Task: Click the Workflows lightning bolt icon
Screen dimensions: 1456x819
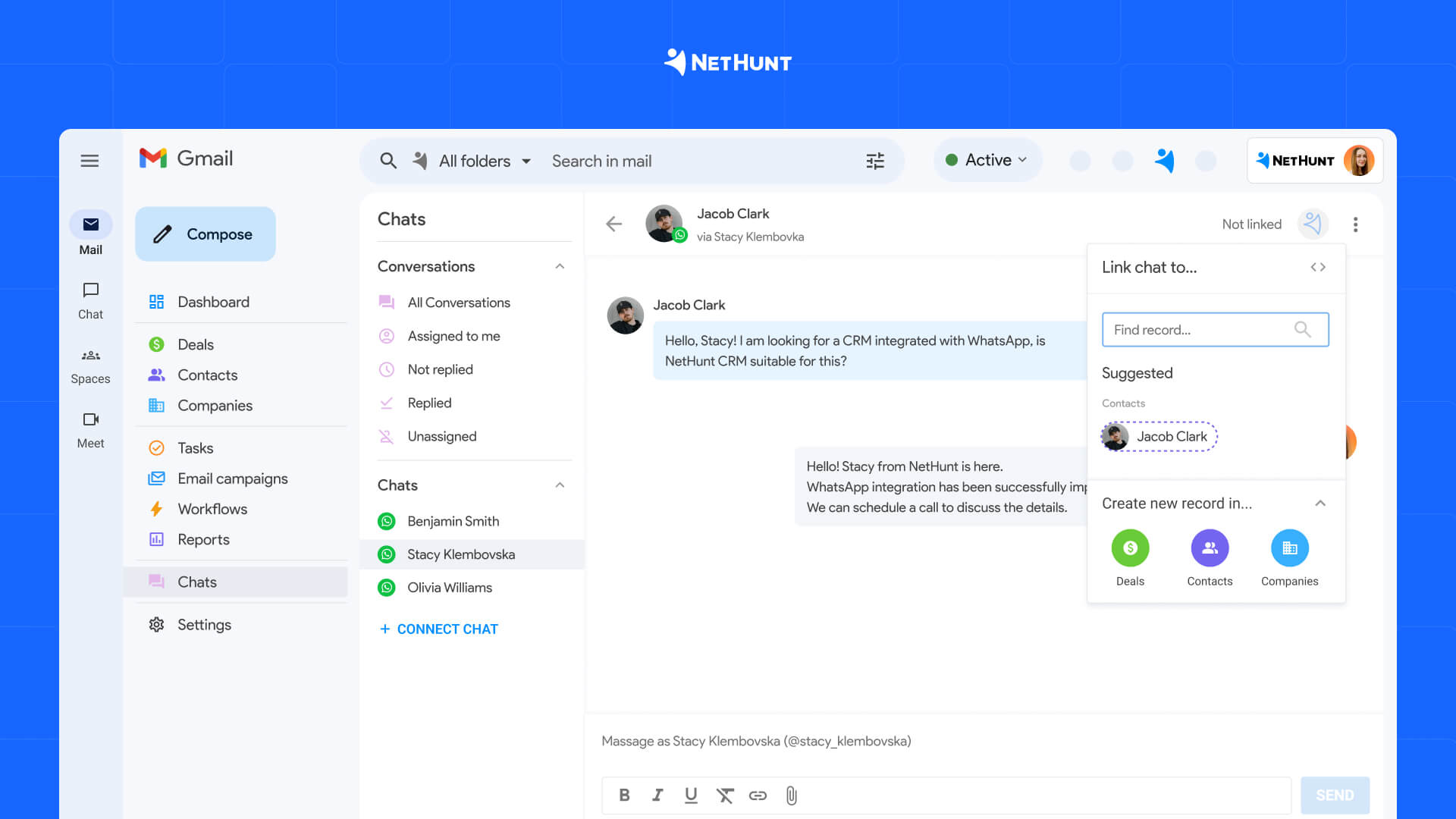Action: click(157, 508)
